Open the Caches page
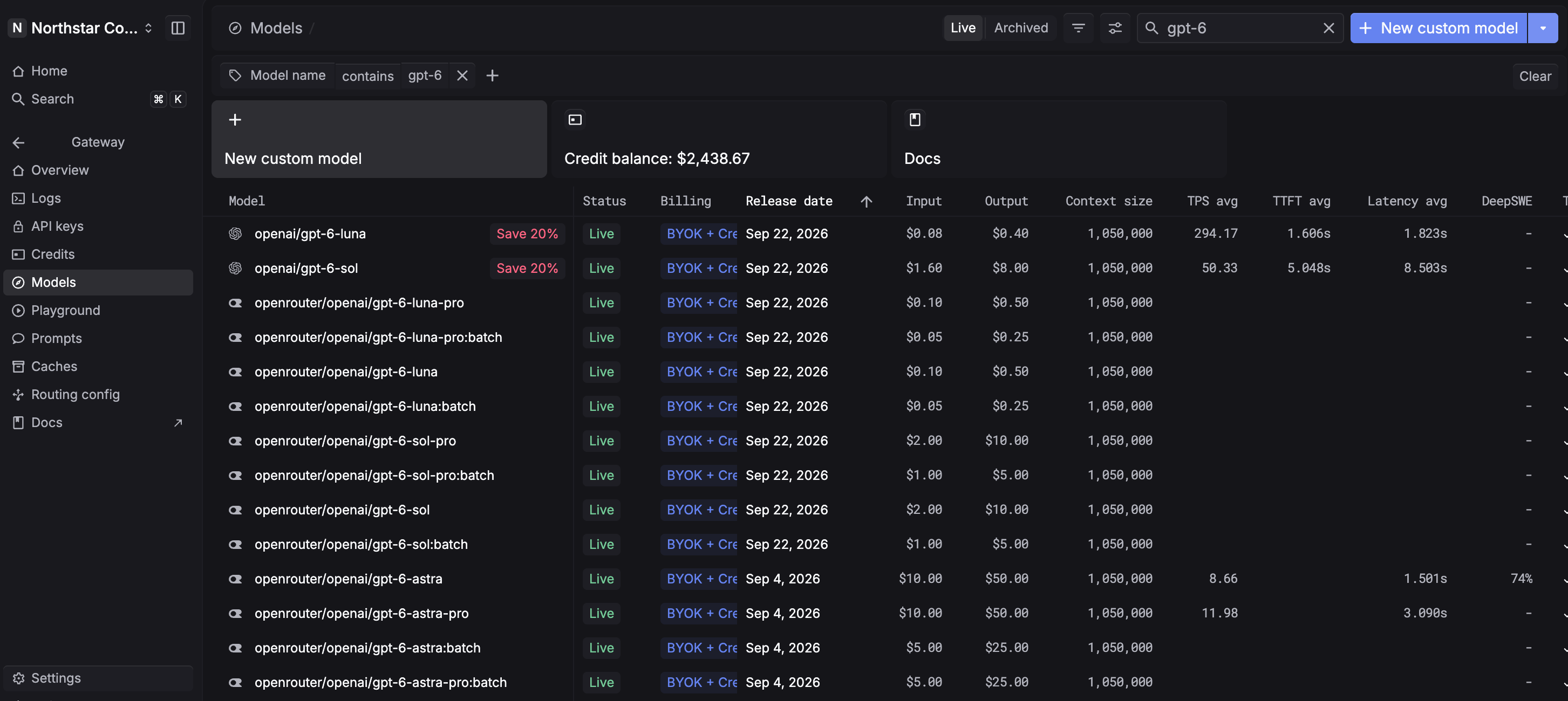Screen dimensions: 1568x701 point(98,366)
